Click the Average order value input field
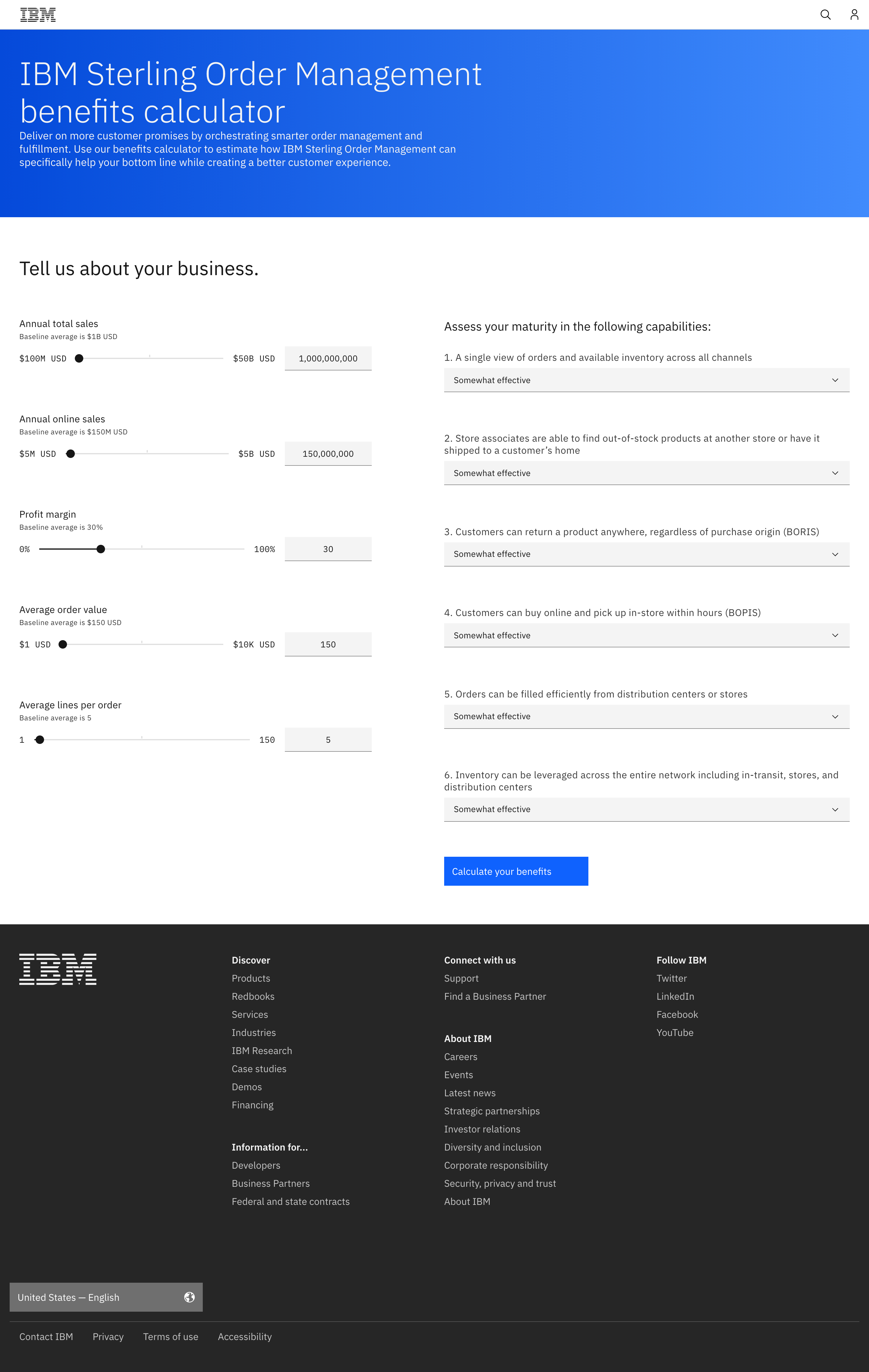 (x=328, y=644)
